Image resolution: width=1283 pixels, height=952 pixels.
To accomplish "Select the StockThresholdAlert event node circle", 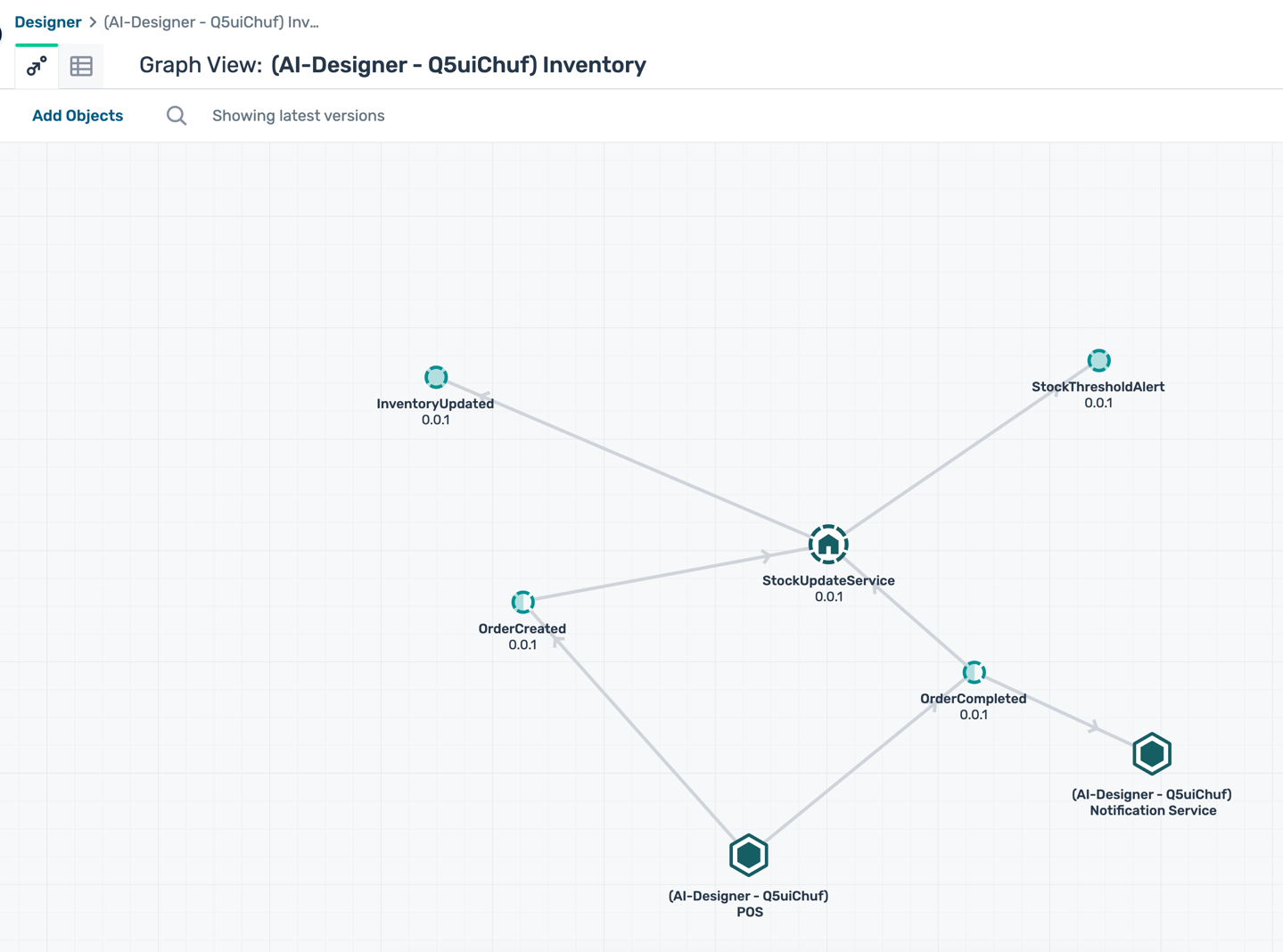I will [x=1098, y=360].
